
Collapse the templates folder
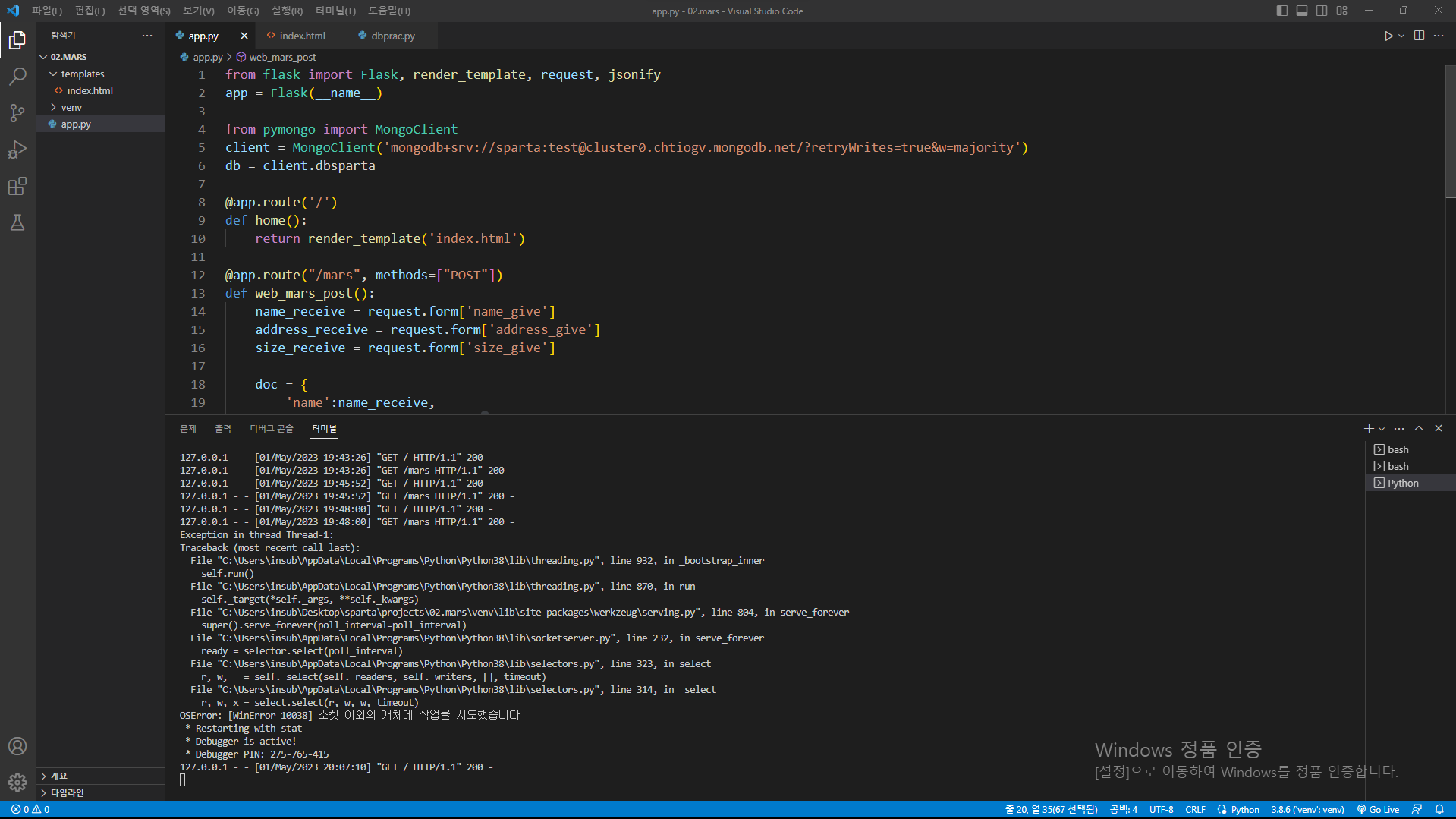click(100, 74)
